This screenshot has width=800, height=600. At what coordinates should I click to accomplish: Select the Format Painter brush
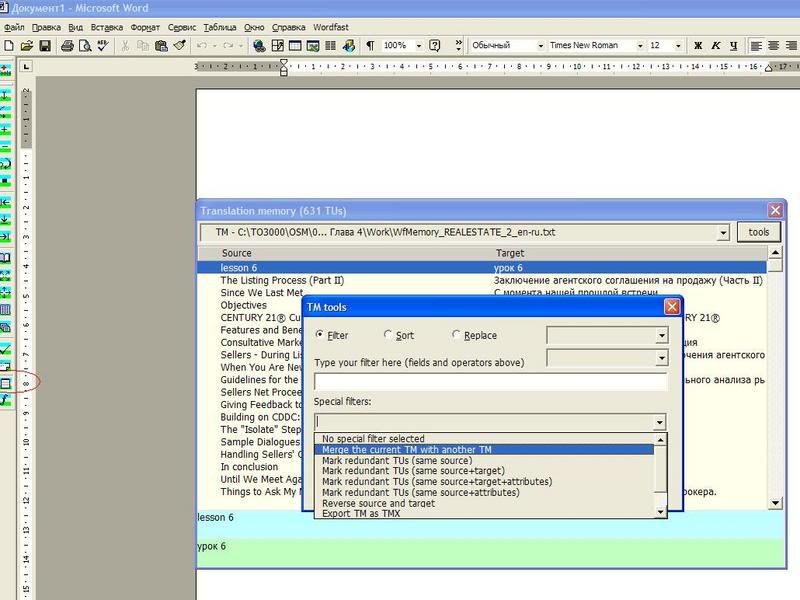coord(179,46)
